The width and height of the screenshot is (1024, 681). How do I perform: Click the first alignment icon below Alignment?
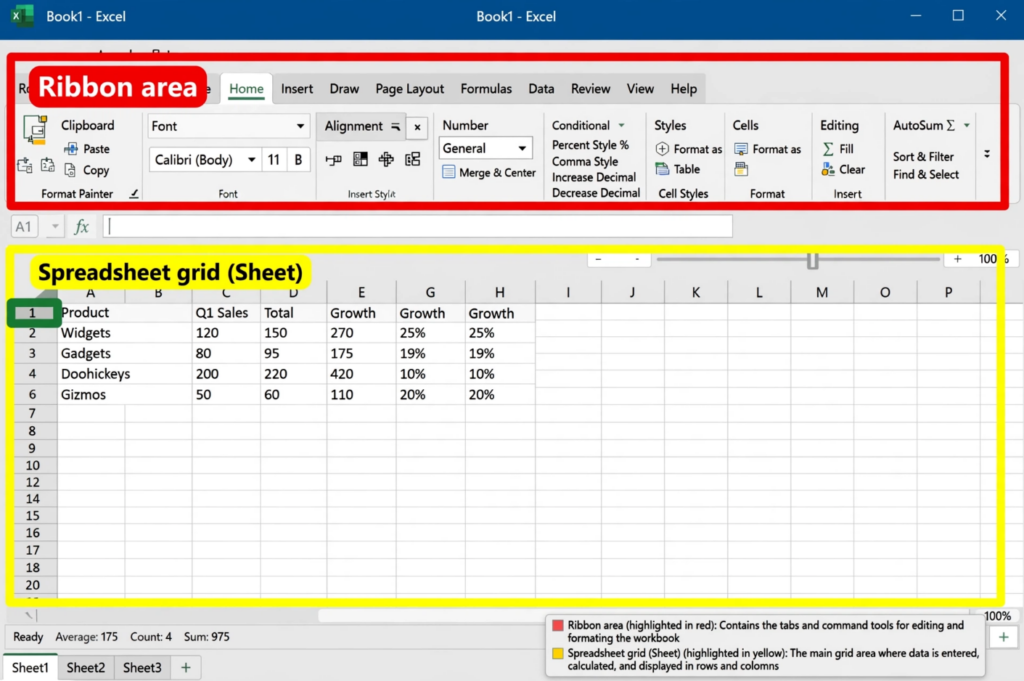coord(334,159)
